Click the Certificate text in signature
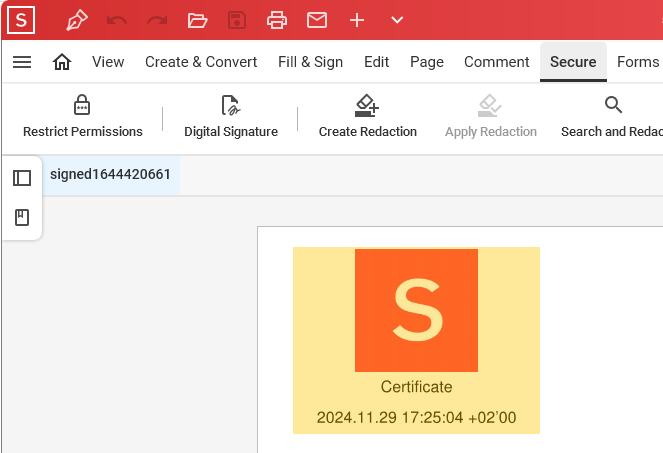Screen dimensions: 663x453 point(416,387)
